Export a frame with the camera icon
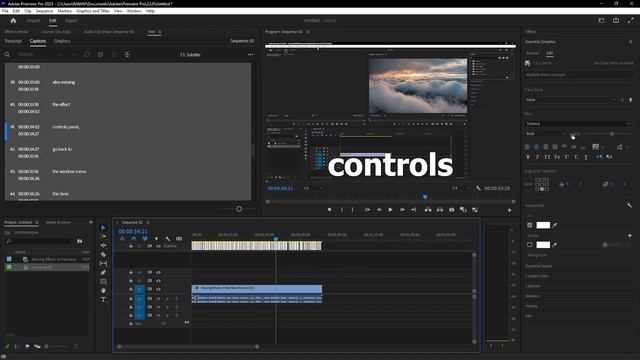 pyautogui.click(x=451, y=210)
